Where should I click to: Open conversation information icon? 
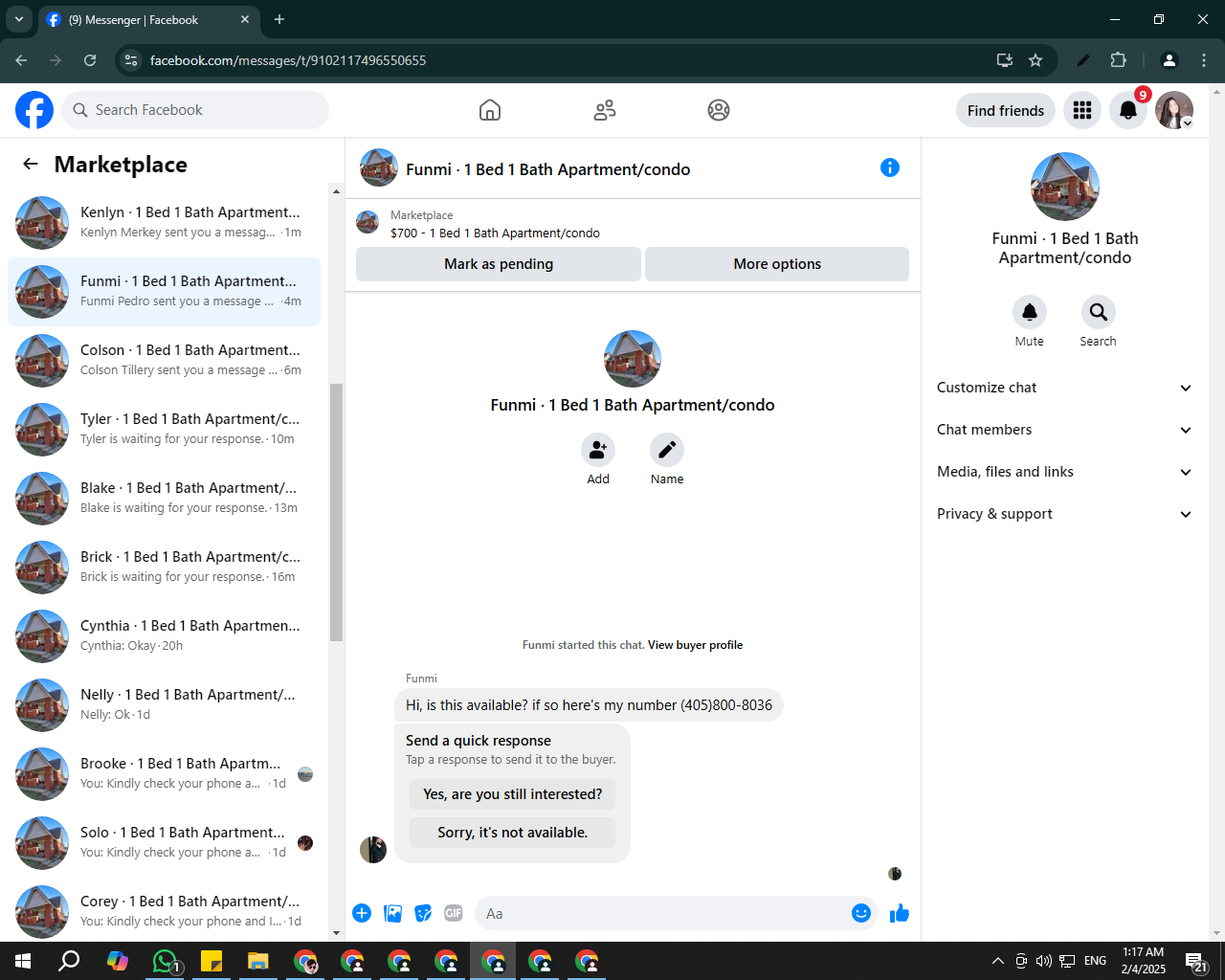[890, 167]
